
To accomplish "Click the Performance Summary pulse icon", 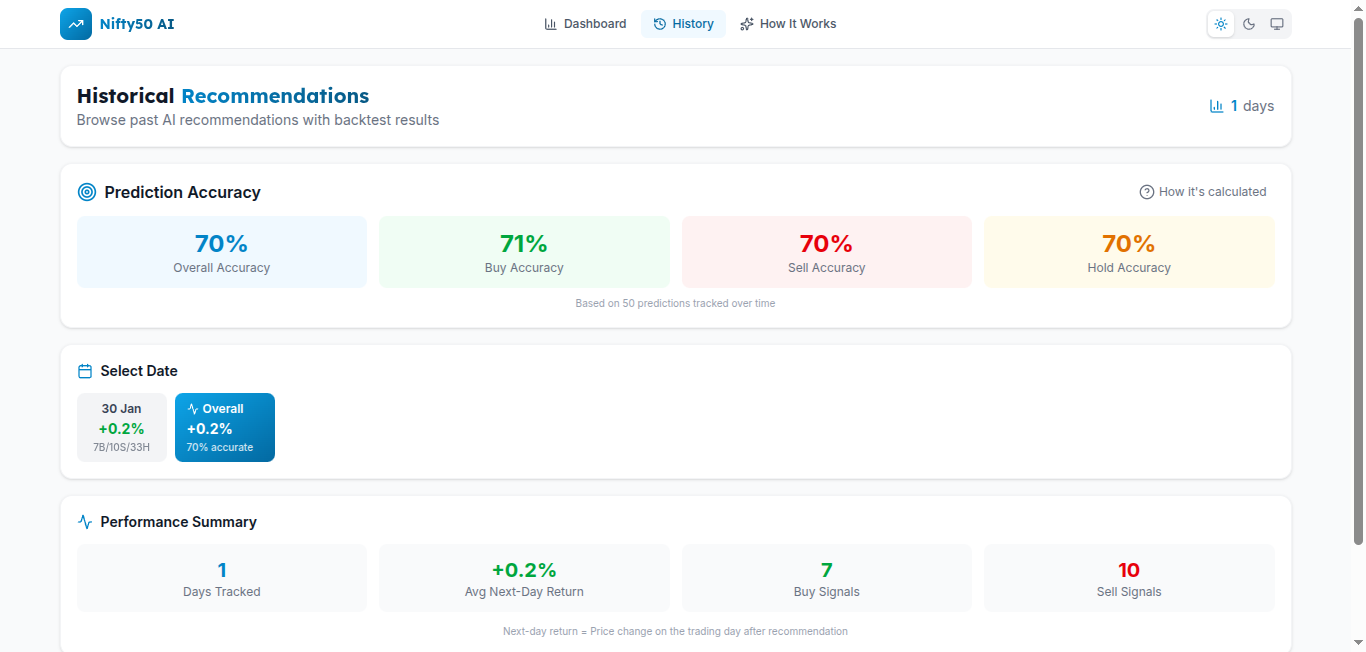I will click(x=85, y=522).
